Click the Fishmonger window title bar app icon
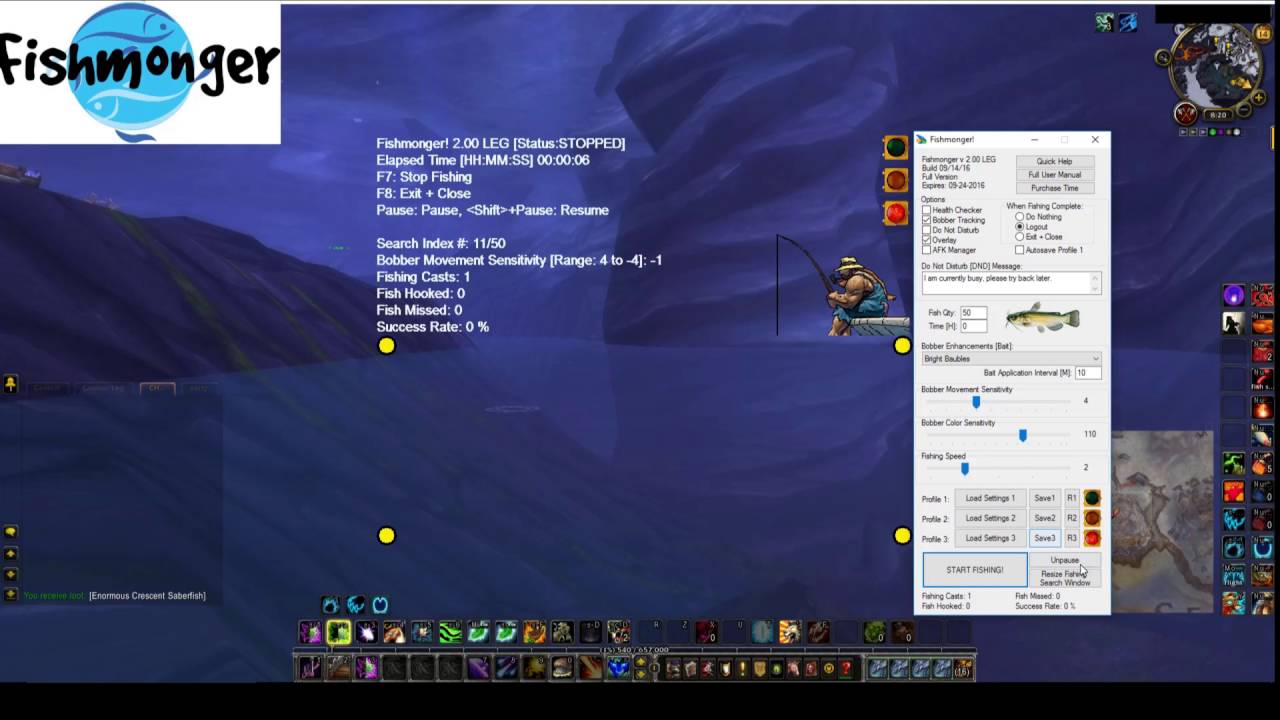The height and width of the screenshot is (720, 1280). (922, 139)
